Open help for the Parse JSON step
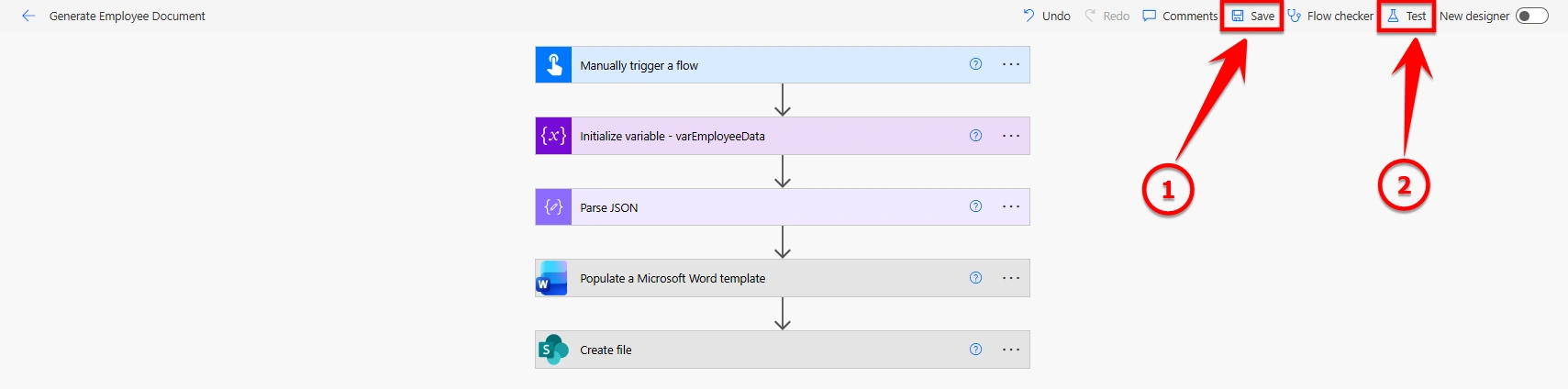 [975, 206]
